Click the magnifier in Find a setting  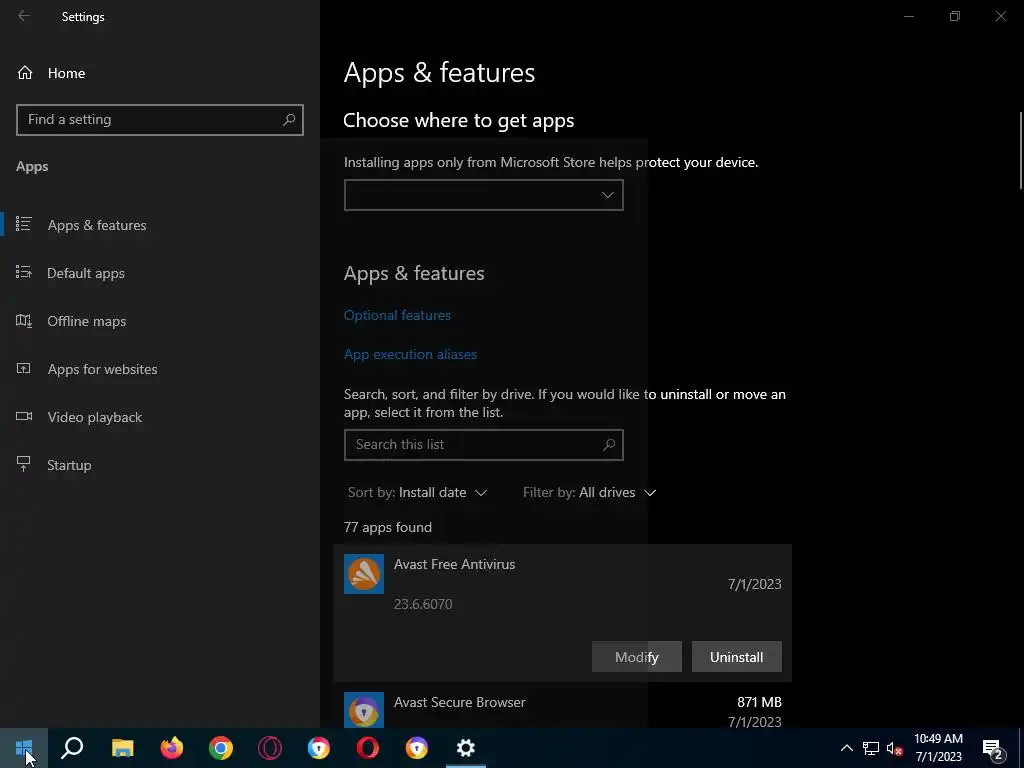(x=289, y=120)
